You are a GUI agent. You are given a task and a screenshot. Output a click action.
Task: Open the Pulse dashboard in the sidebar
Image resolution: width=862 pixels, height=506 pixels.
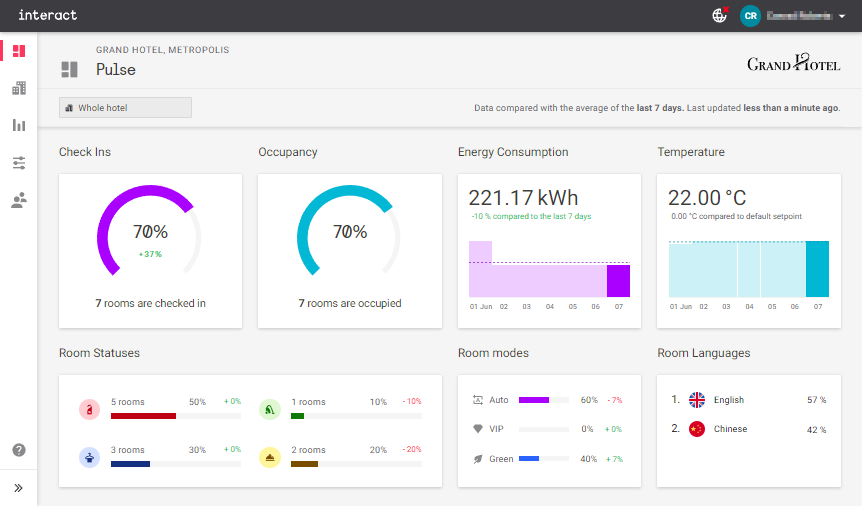click(x=19, y=51)
